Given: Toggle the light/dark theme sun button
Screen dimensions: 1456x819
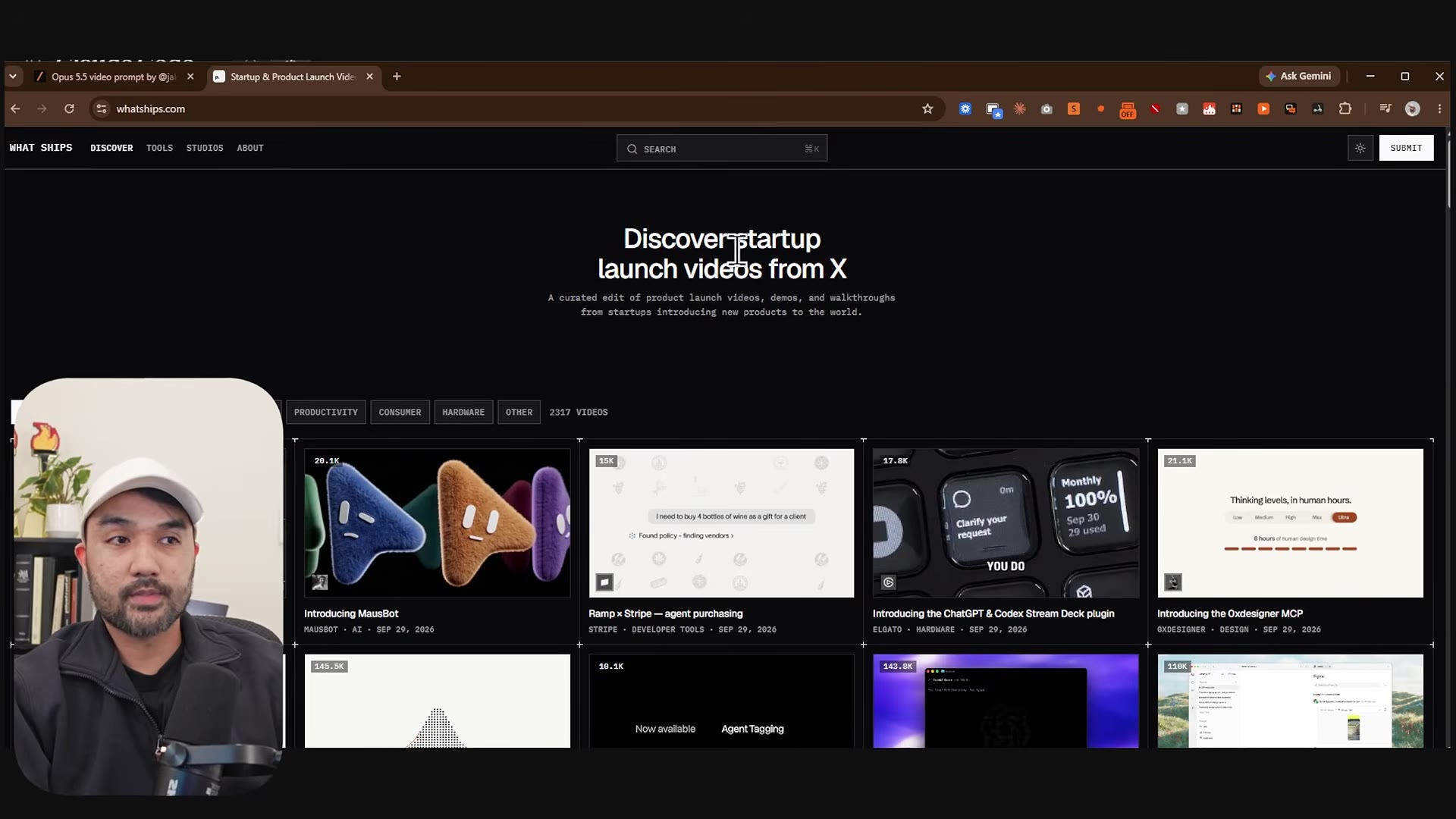Looking at the screenshot, I should click(1360, 148).
